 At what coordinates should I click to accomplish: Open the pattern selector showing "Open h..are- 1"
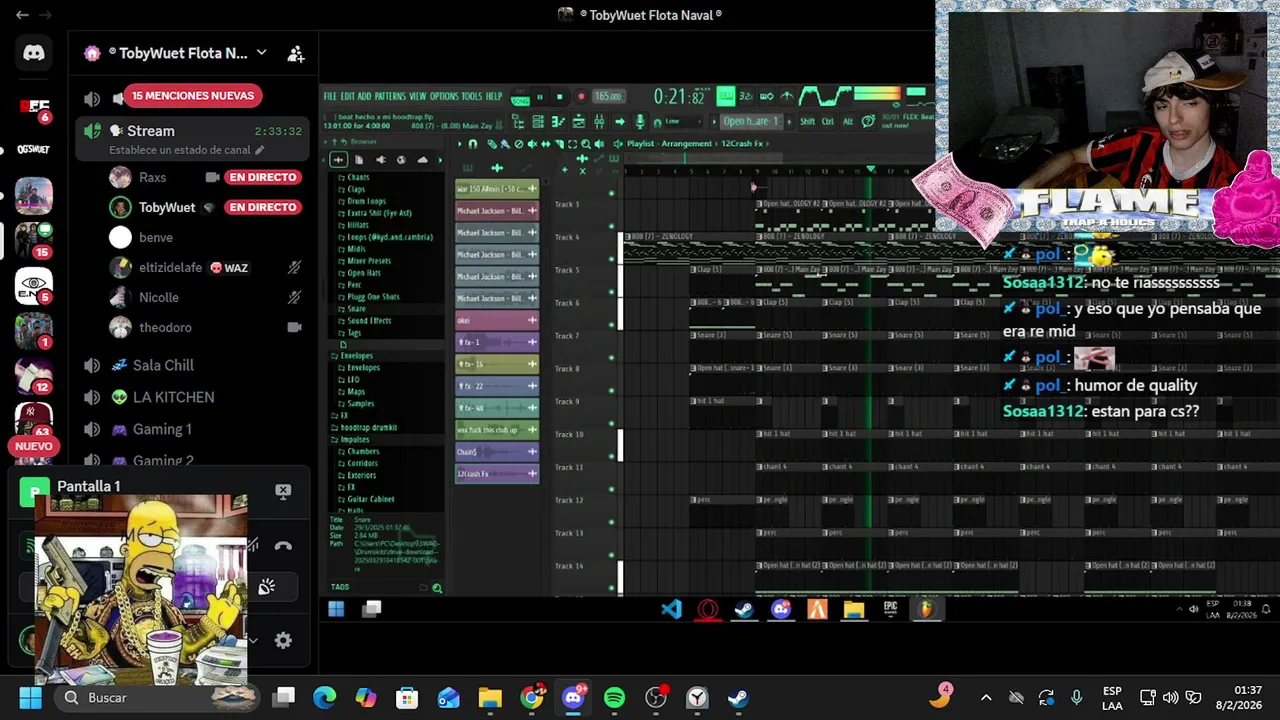coord(752,121)
